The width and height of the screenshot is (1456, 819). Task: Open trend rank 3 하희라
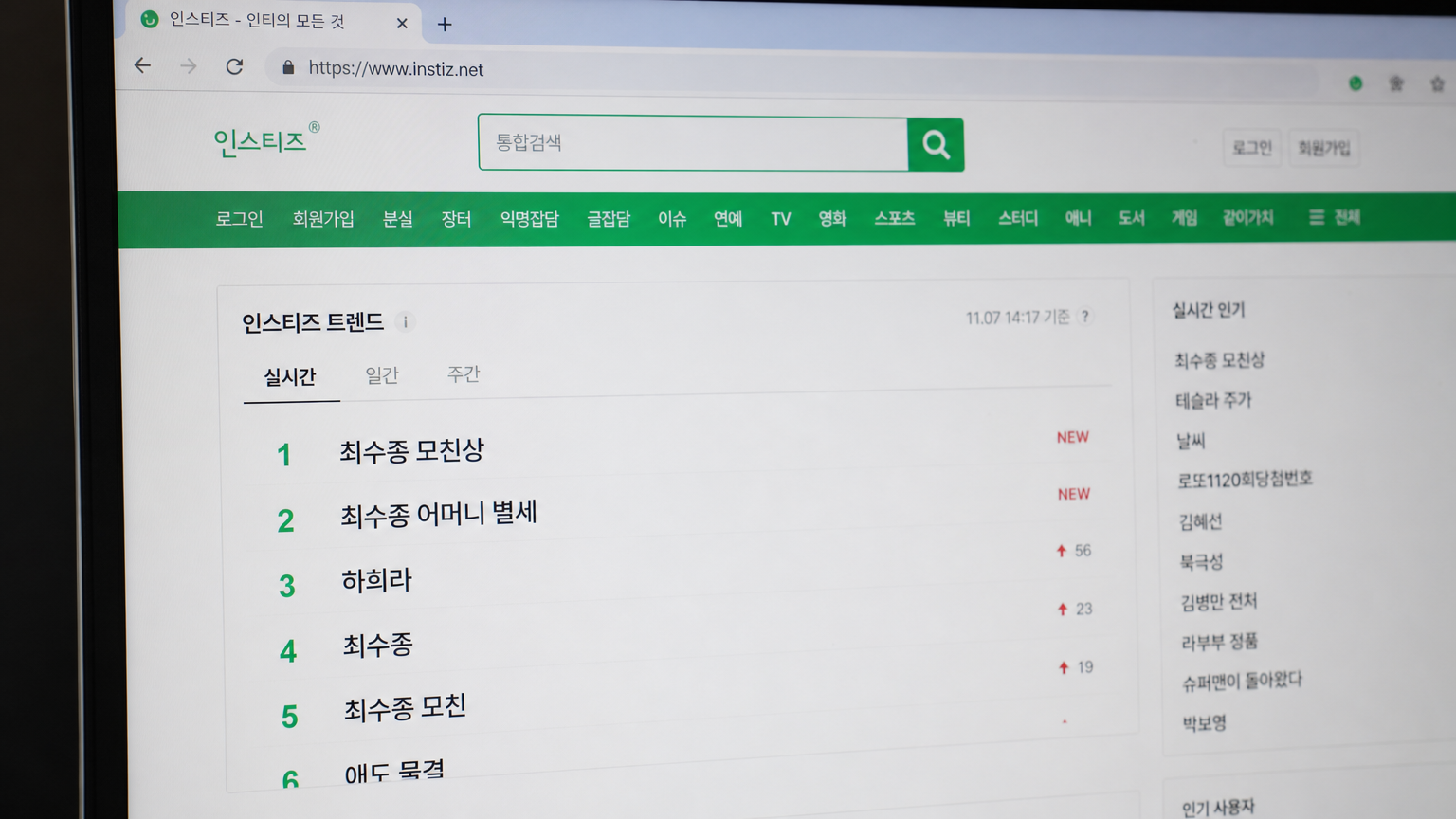tap(377, 580)
